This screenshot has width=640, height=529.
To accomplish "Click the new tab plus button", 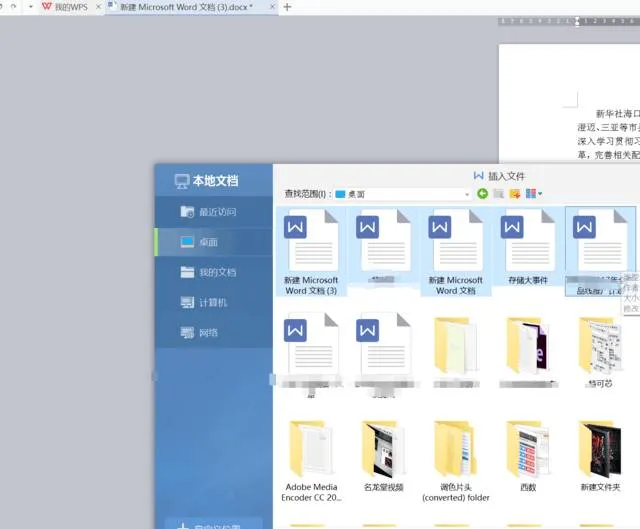I will [287, 7].
